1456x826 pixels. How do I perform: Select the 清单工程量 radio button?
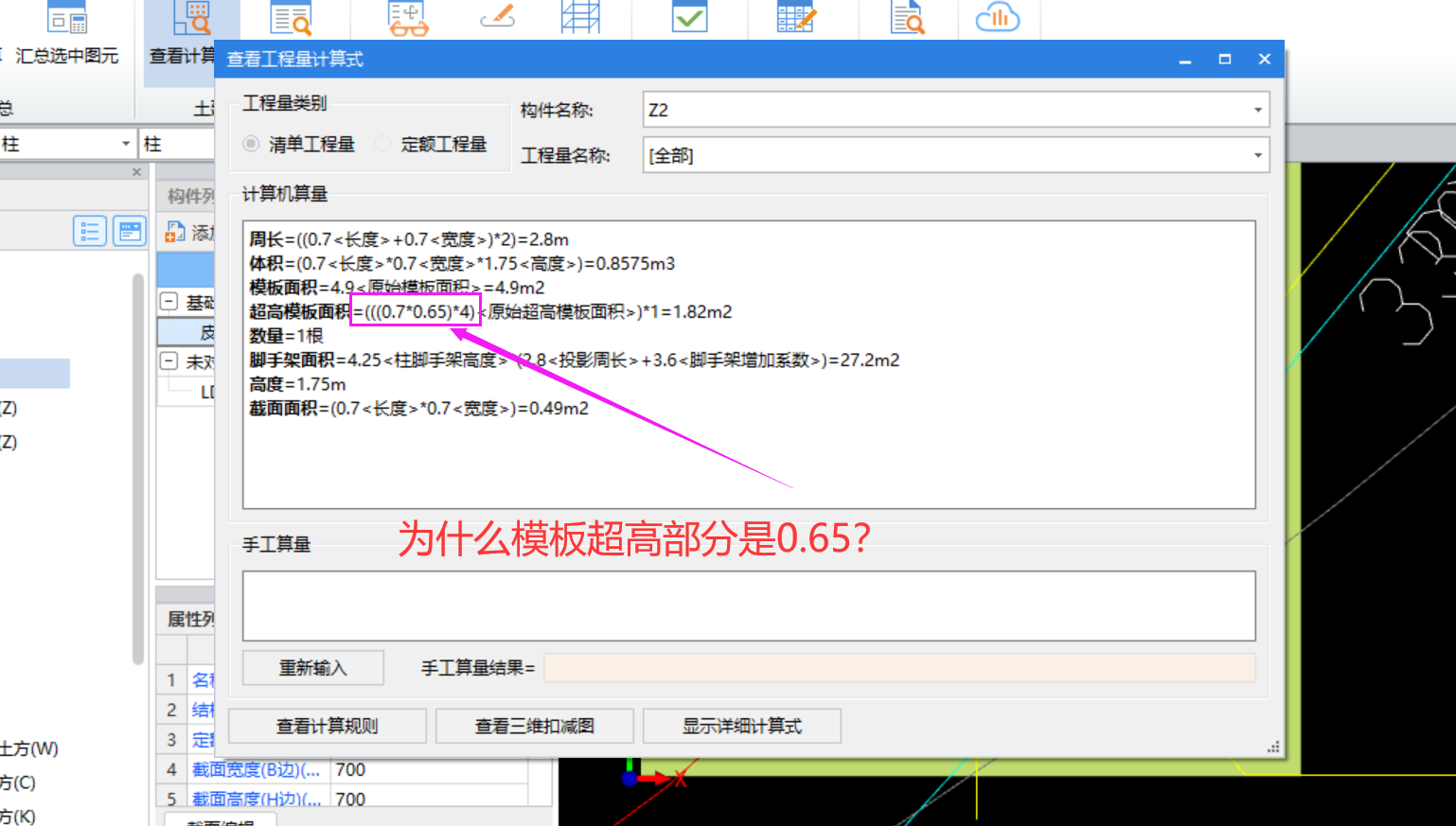click(x=251, y=144)
